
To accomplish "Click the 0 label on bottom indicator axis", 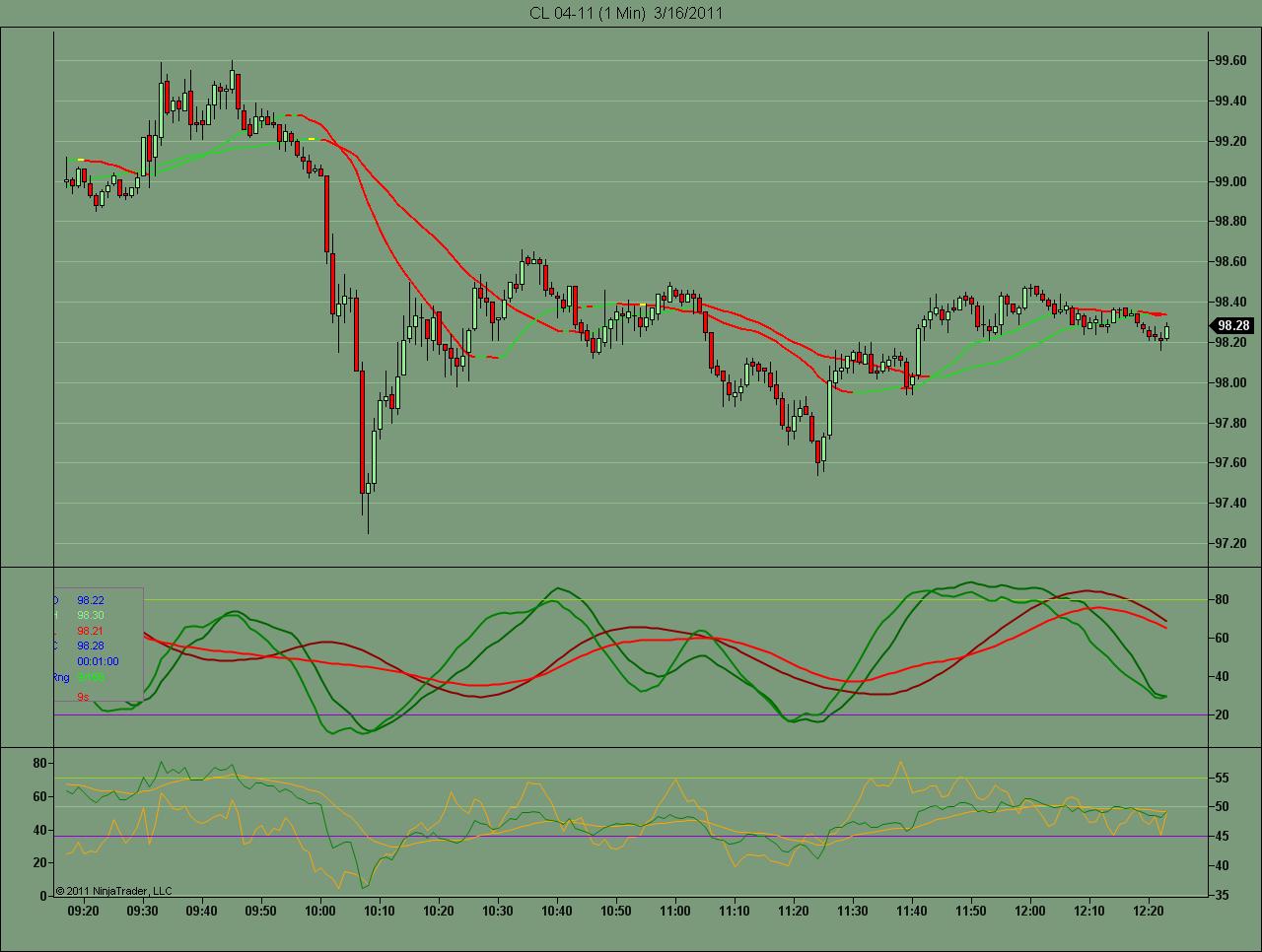I will click(x=44, y=896).
